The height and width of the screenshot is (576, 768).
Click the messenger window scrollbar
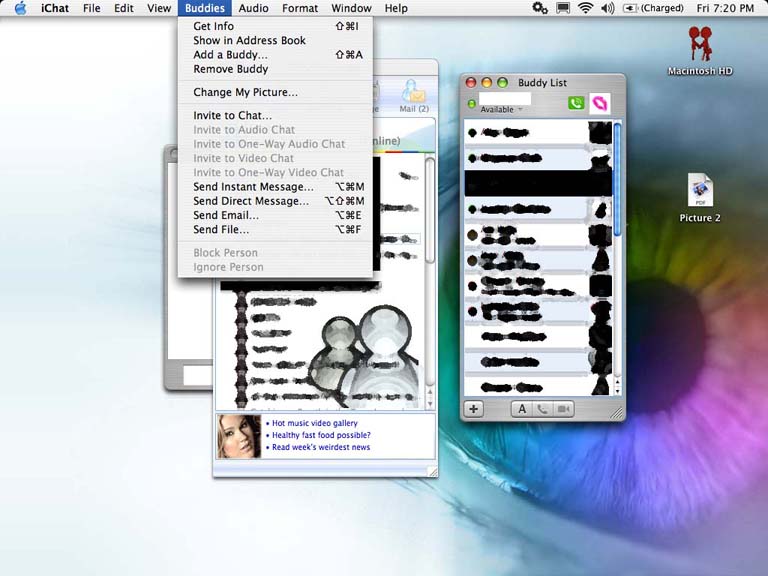(430, 211)
